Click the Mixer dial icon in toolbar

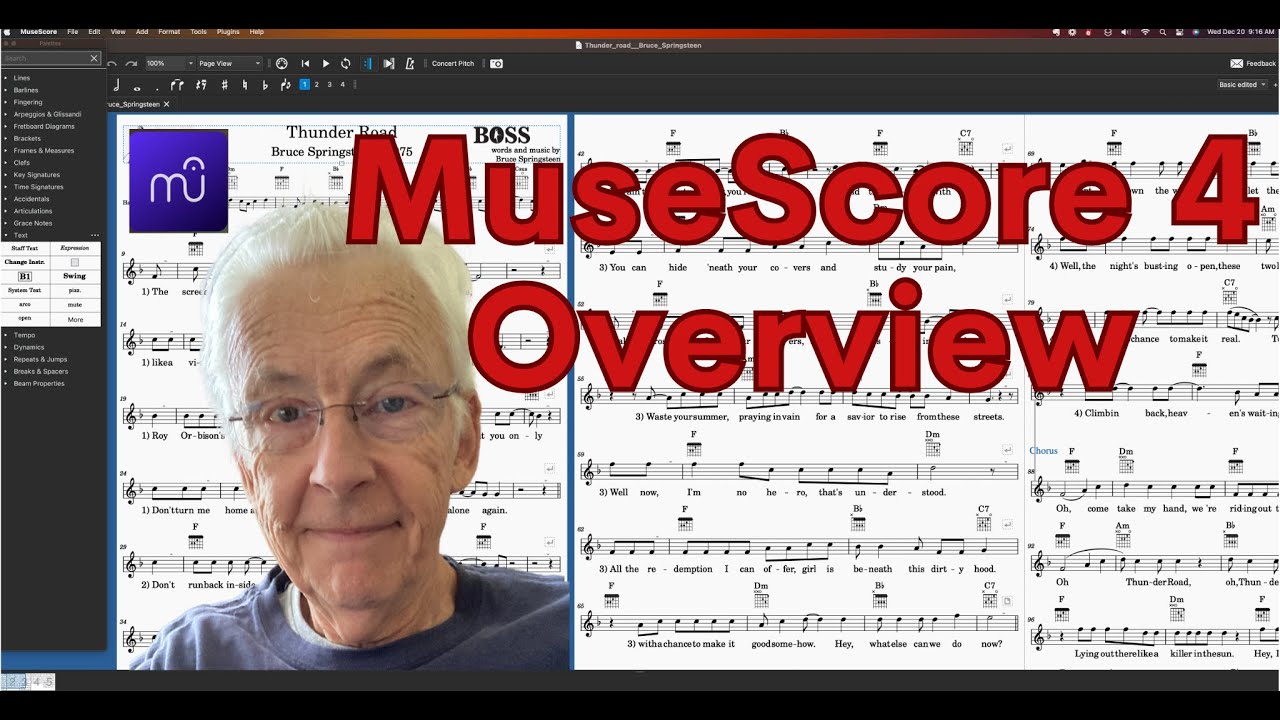[282, 63]
